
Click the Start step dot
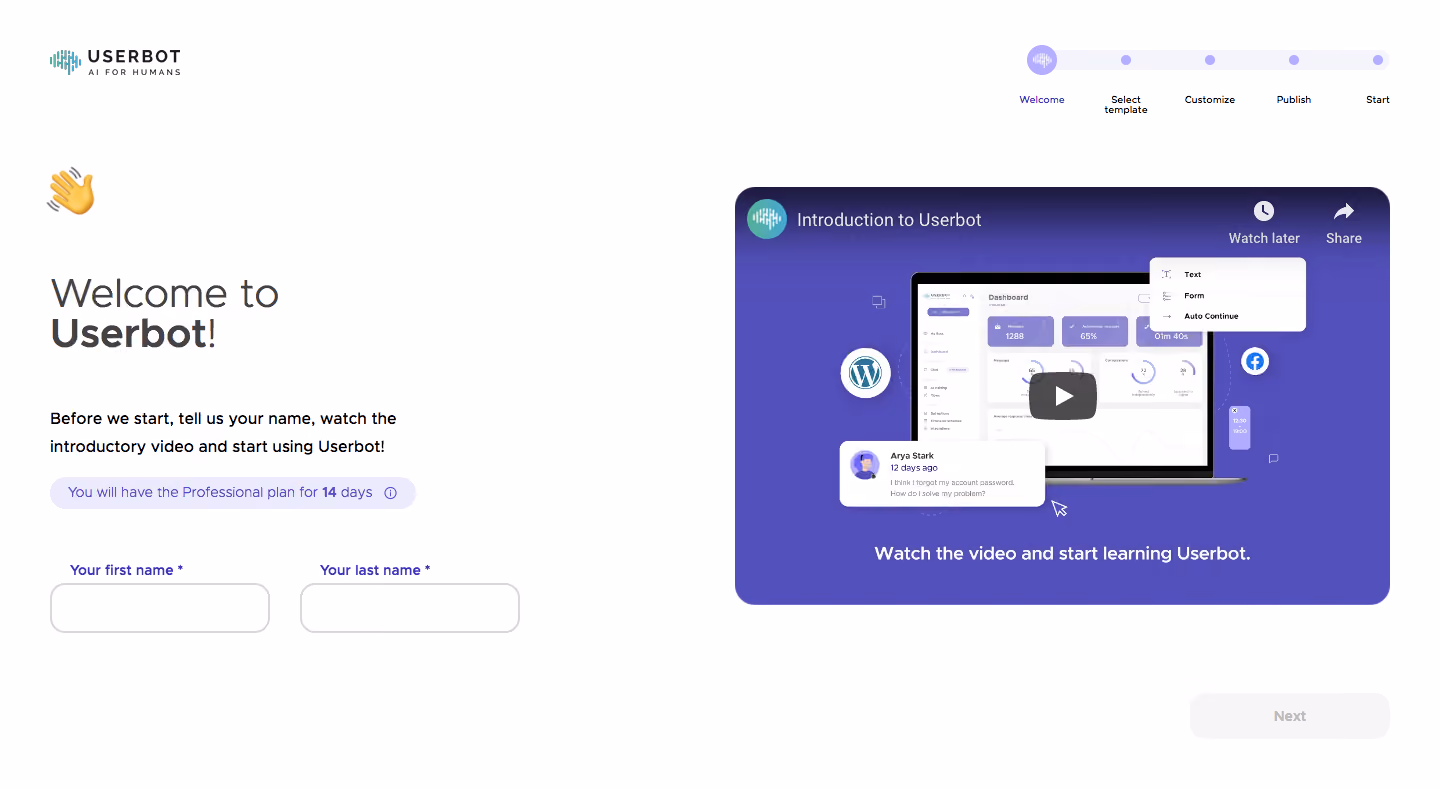[x=1378, y=60]
